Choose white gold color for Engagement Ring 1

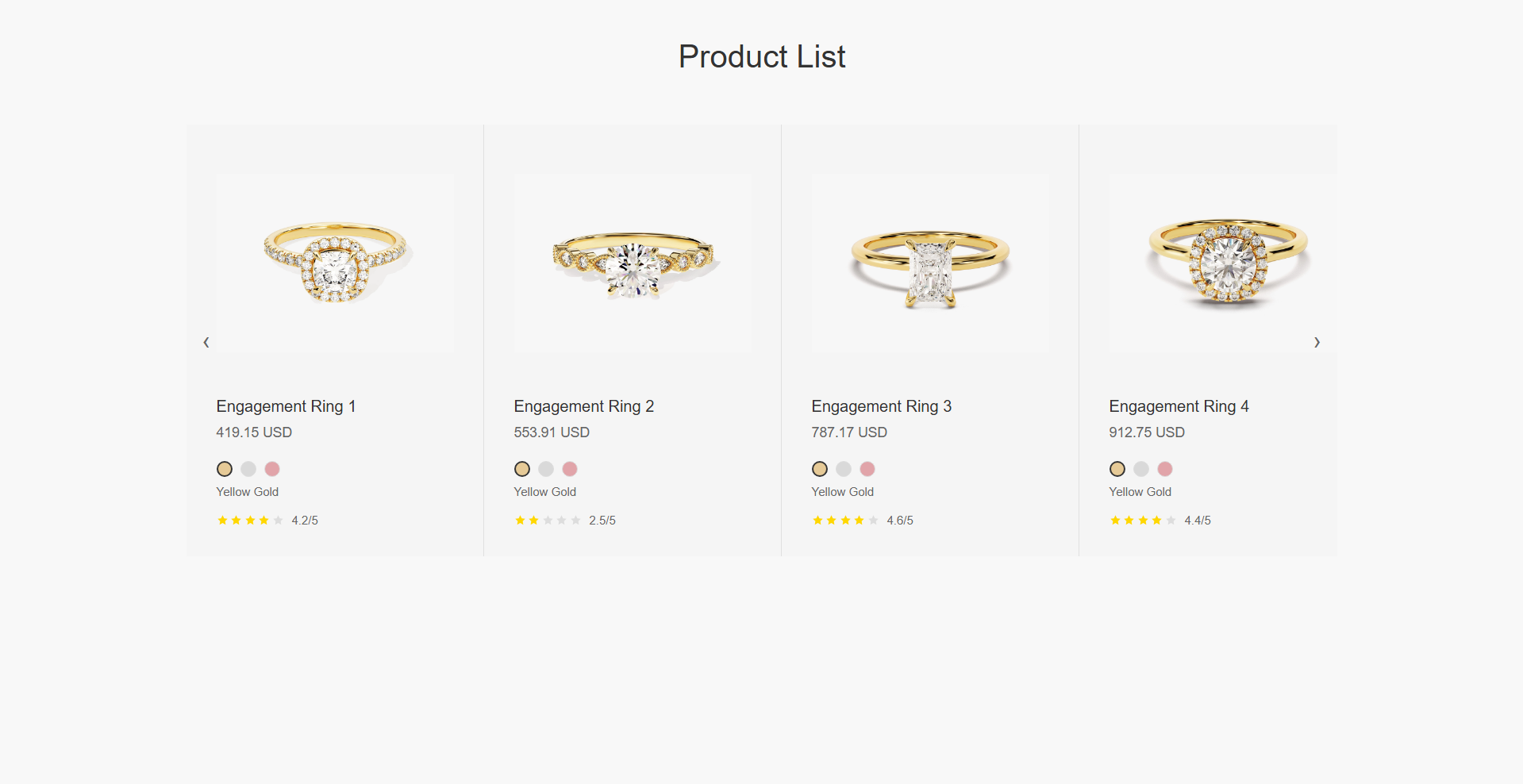248,469
